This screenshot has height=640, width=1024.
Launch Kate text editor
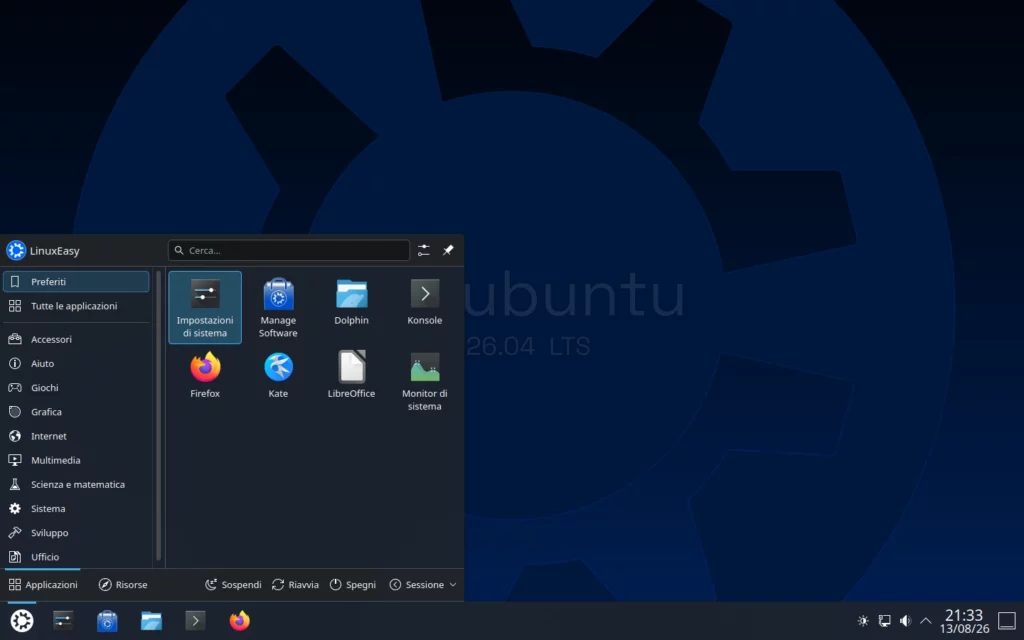click(x=278, y=381)
